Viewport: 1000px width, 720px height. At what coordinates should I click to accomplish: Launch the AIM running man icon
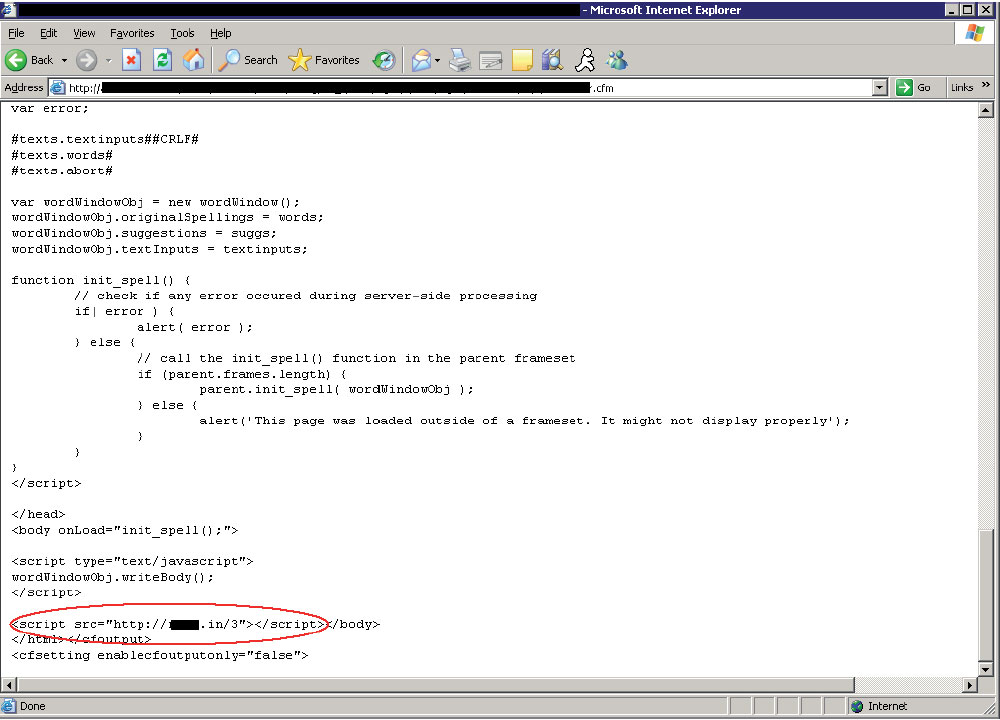585,61
